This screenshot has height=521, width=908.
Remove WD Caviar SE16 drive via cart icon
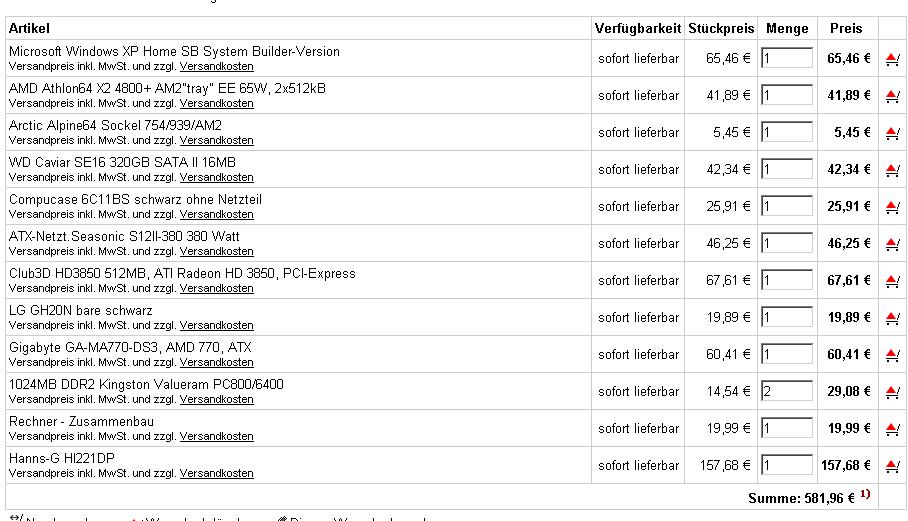tap(892, 170)
